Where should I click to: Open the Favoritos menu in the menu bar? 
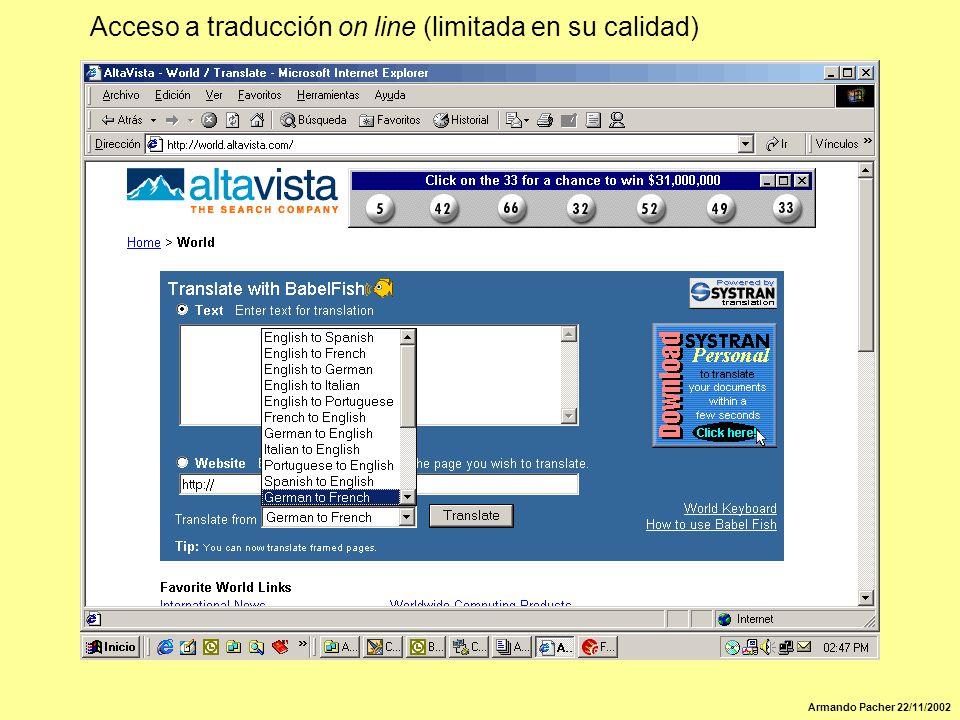pos(259,95)
